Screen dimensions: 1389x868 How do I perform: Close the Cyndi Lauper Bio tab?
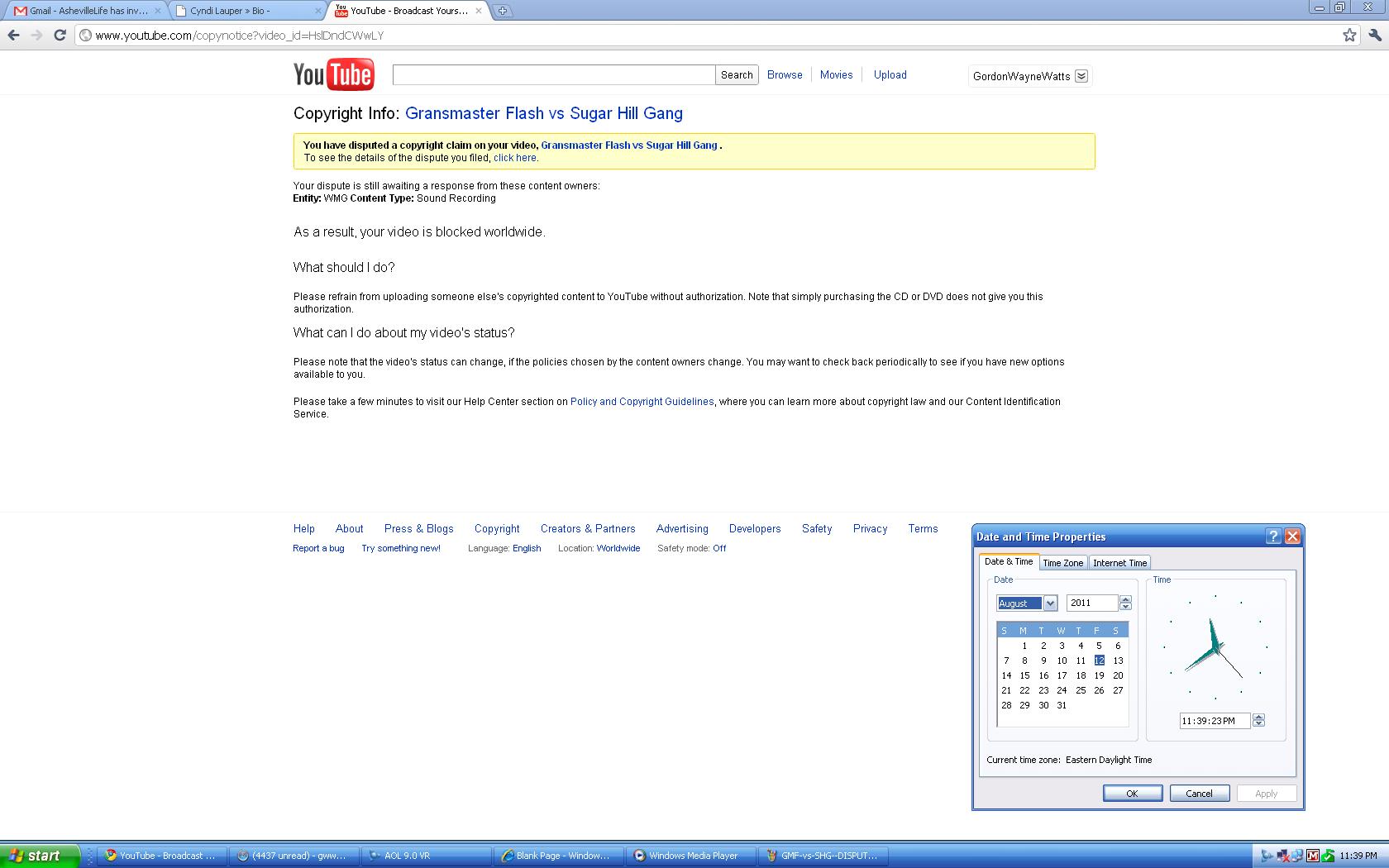point(318,11)
